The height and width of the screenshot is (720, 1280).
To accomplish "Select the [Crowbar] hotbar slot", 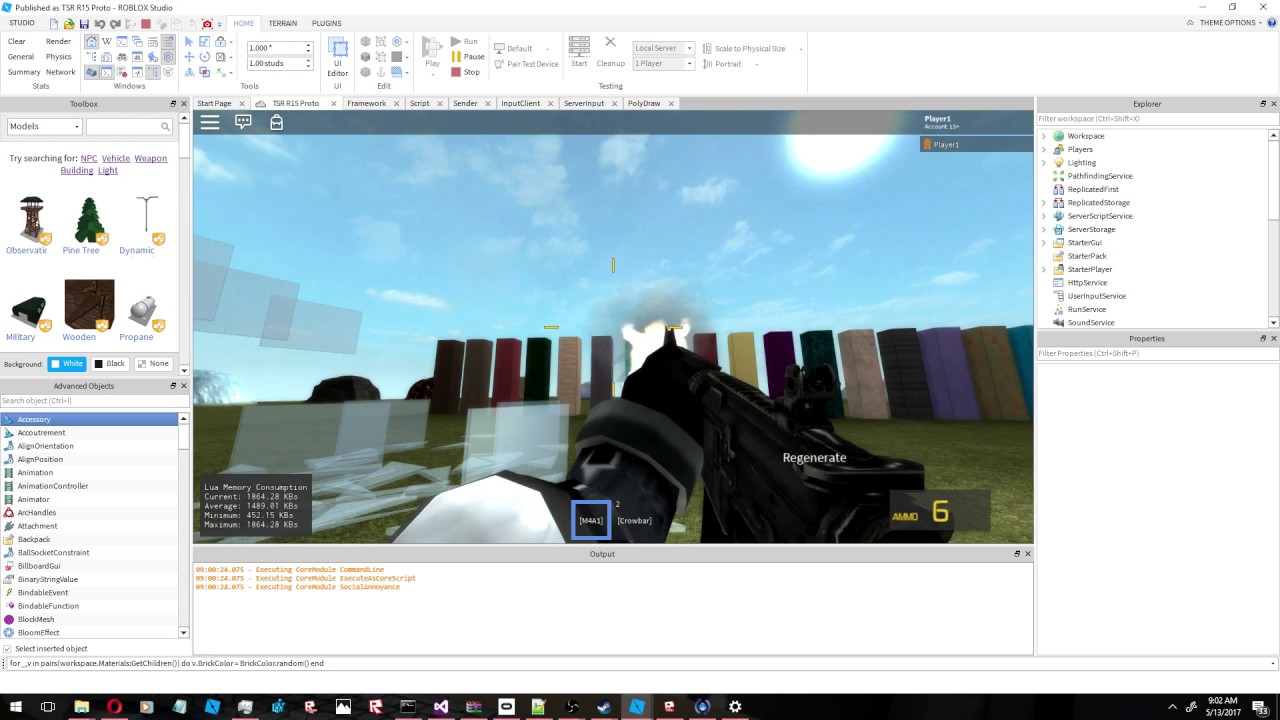I will tap(634, 520).
